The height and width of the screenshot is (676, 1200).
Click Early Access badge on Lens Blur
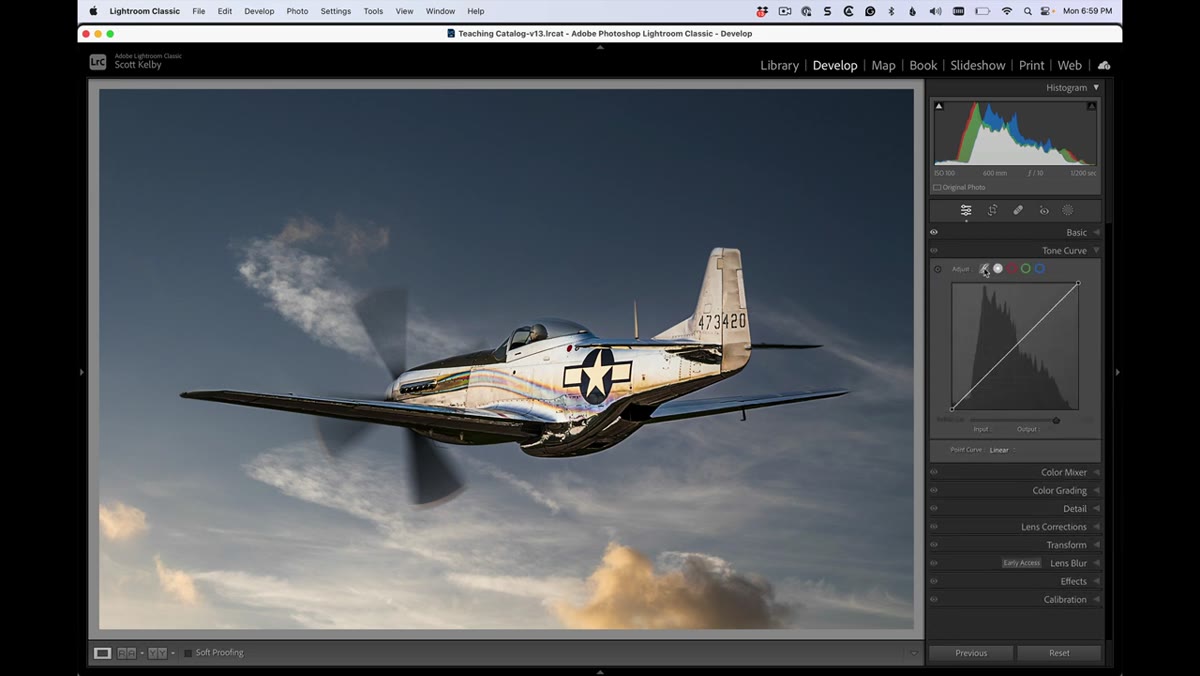(x=1021, y=563)
